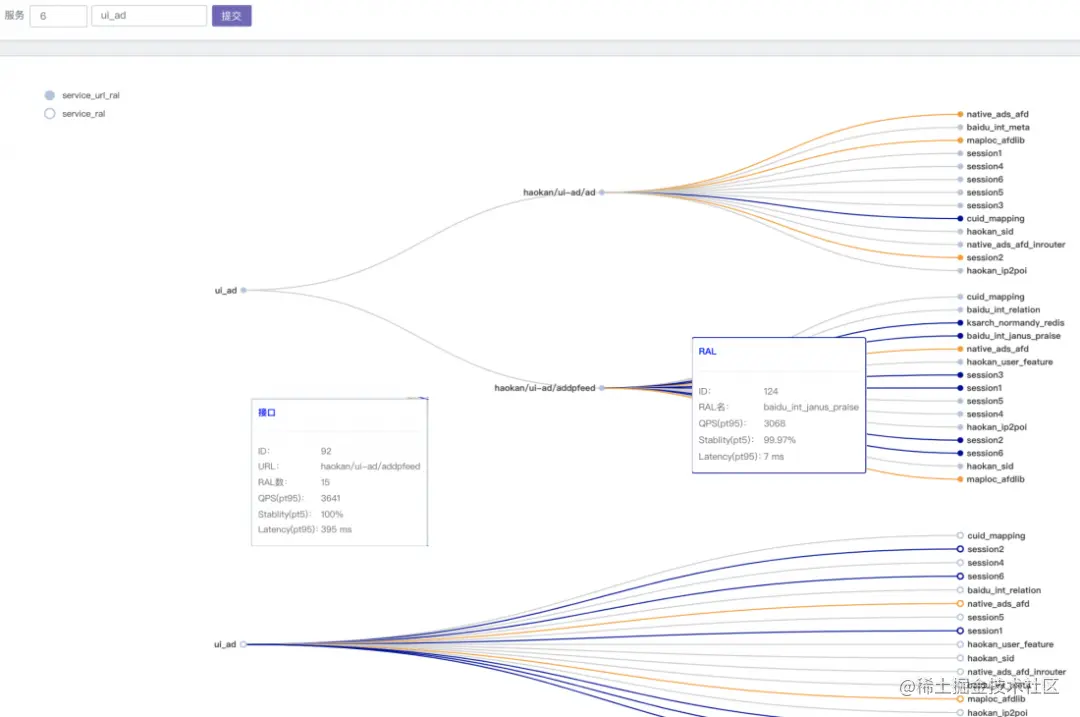
Task: Focus the service ID field containing 6
Action: coord(59,16)
